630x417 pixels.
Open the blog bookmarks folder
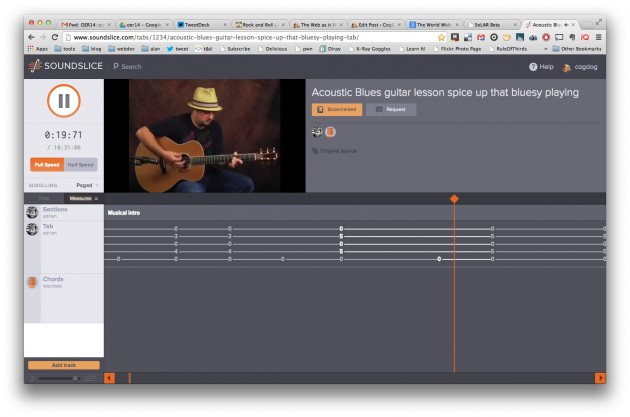[92, 49]
